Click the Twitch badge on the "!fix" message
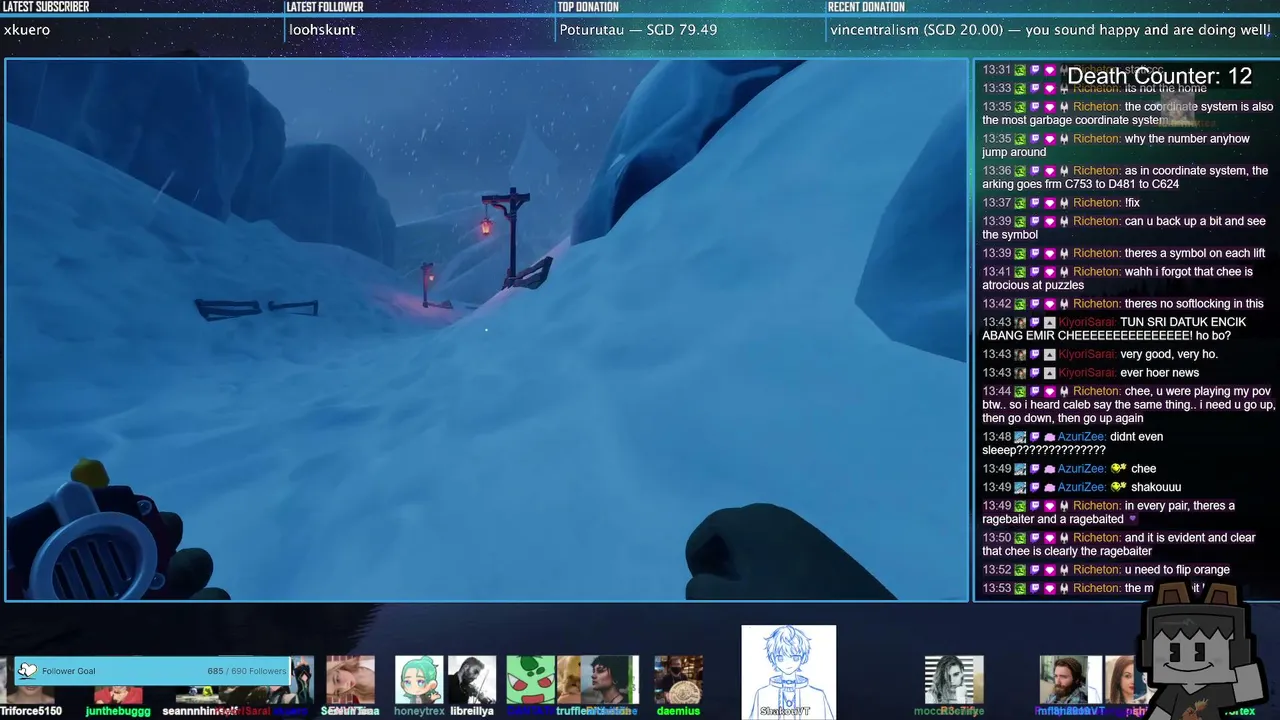This screenshot has width=1280, height=720. coord(1035,203)
